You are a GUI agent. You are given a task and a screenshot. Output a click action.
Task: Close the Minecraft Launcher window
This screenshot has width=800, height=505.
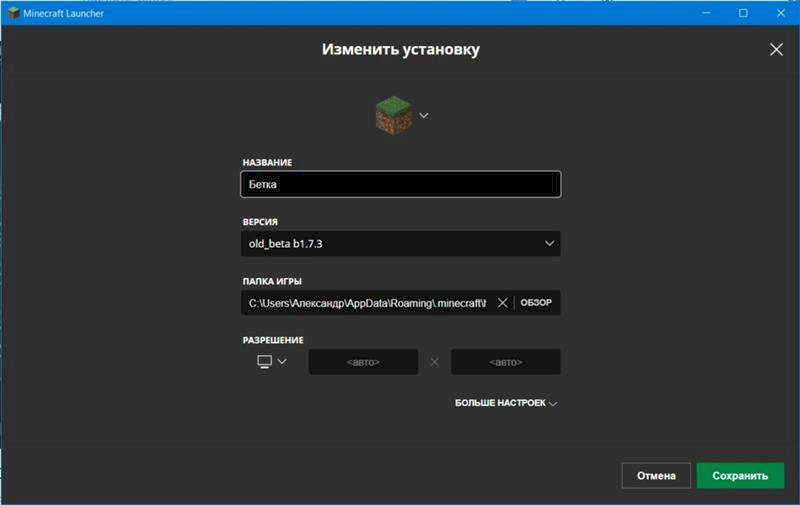[781, 13]
